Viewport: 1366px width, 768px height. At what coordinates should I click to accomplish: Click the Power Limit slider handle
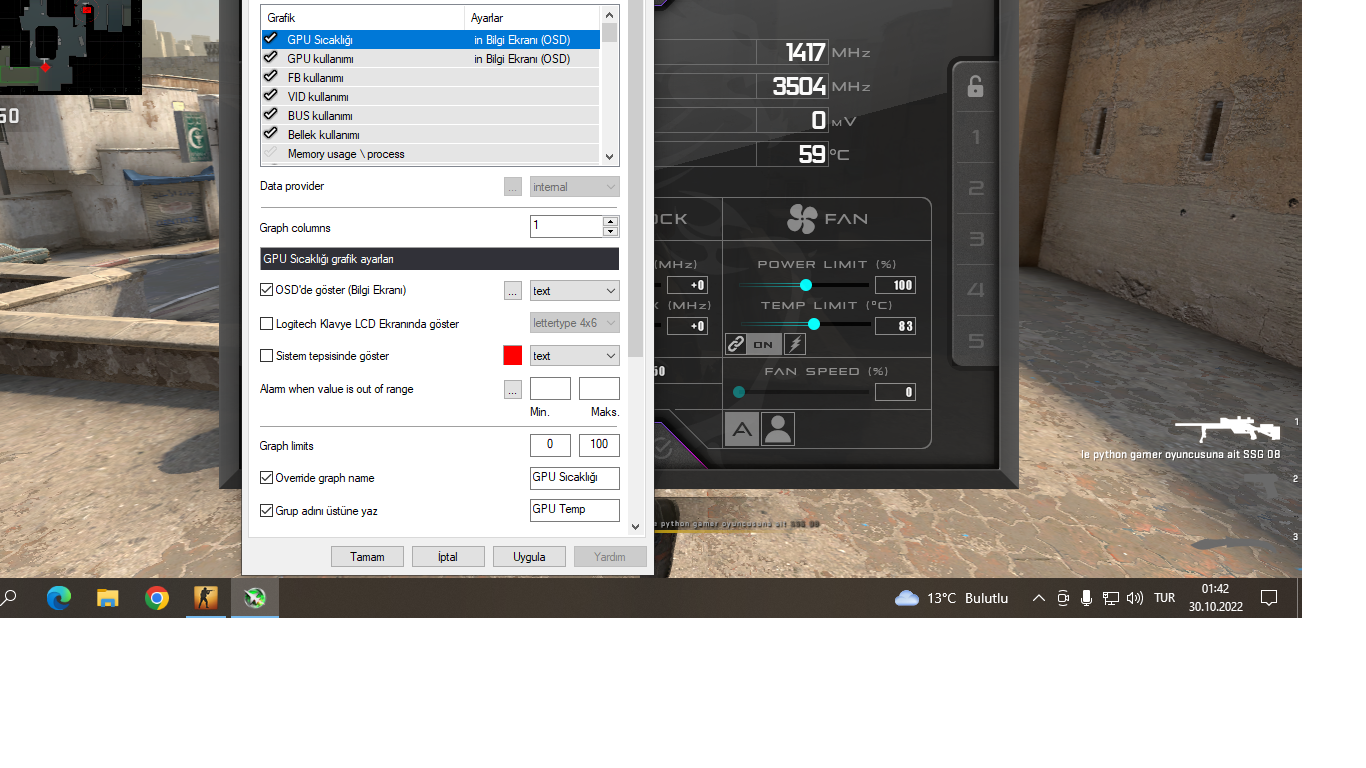pyautogui.click(x=806, y=285)
